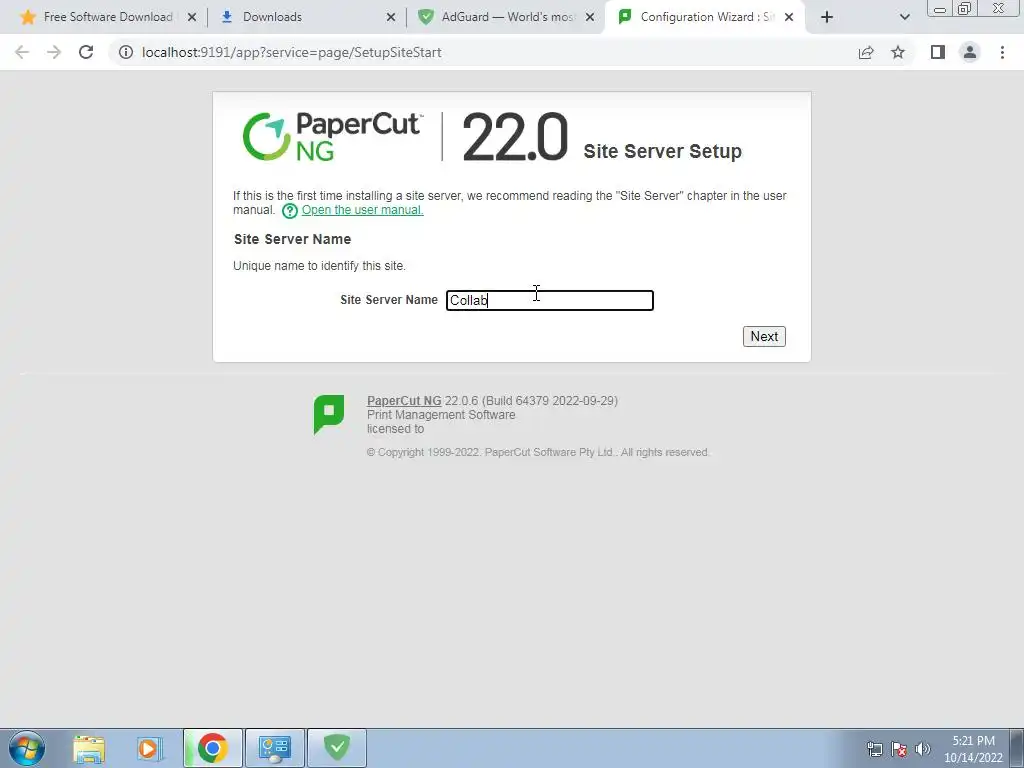Click the download arrow favicon on Downloads tab
Viewport: 1024px width, 768px height.
pyautogui.click(x=227, y=17)
